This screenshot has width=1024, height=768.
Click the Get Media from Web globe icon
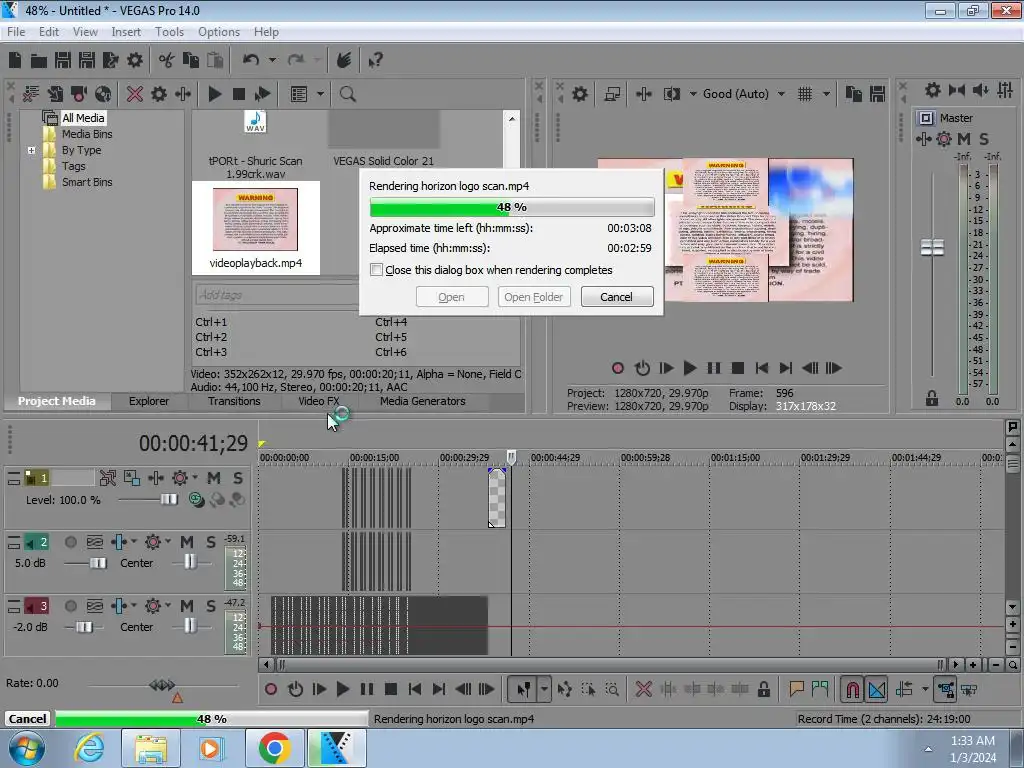pos(103,94)
